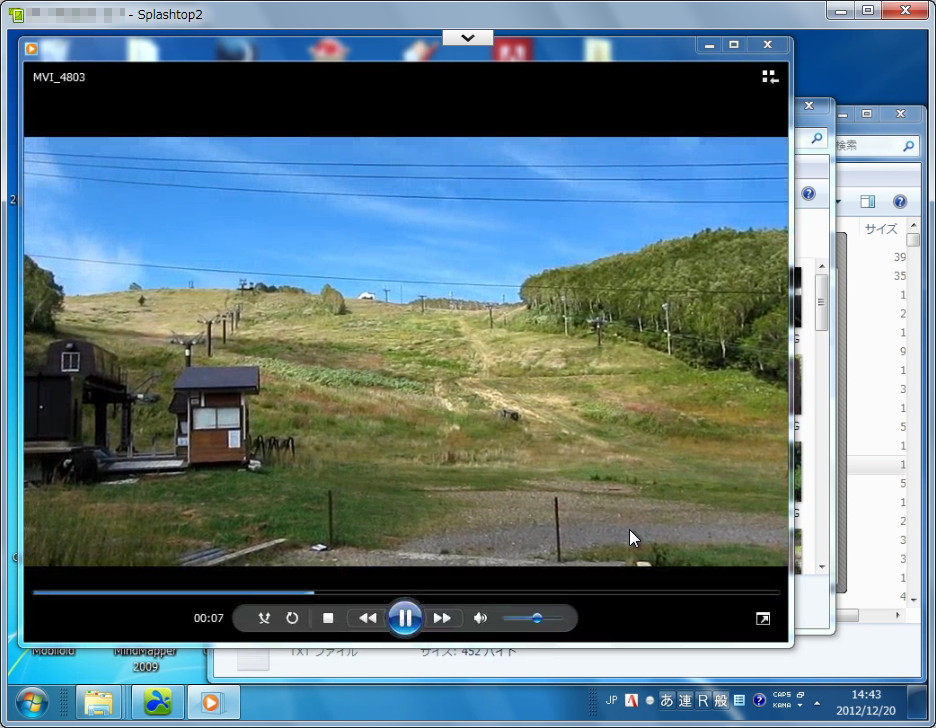Select the Windows Media Player taskbar icon

coord(212,703)
